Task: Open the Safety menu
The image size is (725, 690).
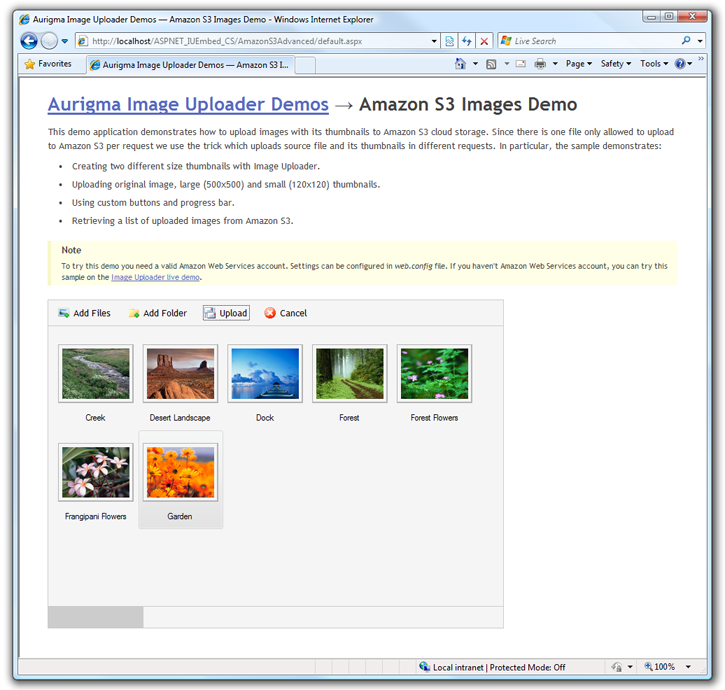Action: pos(616,64)
